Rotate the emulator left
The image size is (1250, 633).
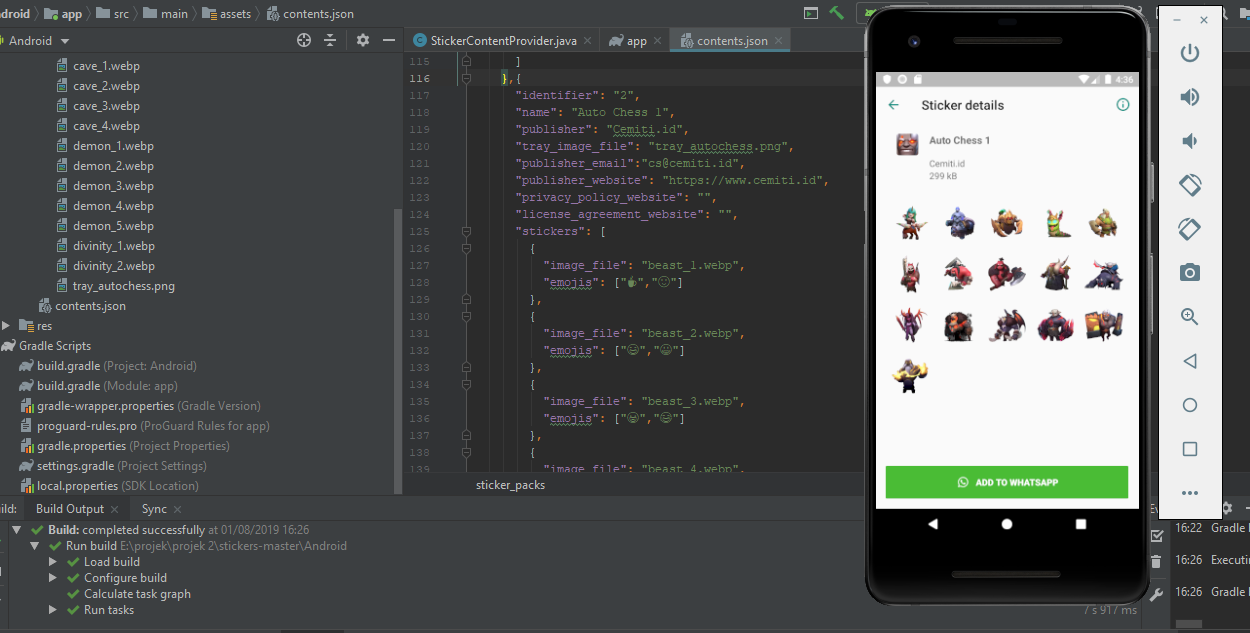coord(1190,185)
